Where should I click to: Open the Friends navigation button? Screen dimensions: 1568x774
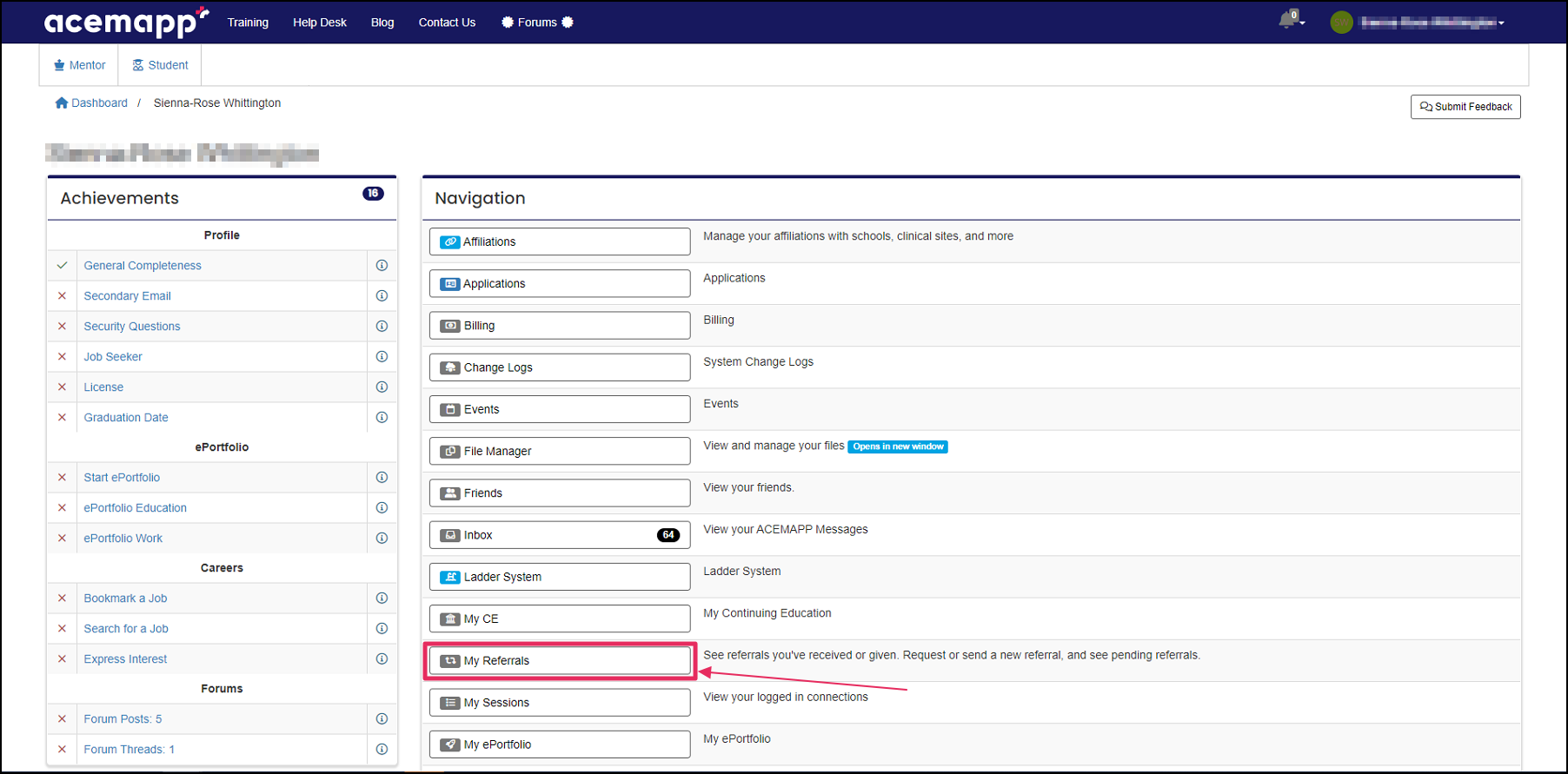click(x=560, y=493)
